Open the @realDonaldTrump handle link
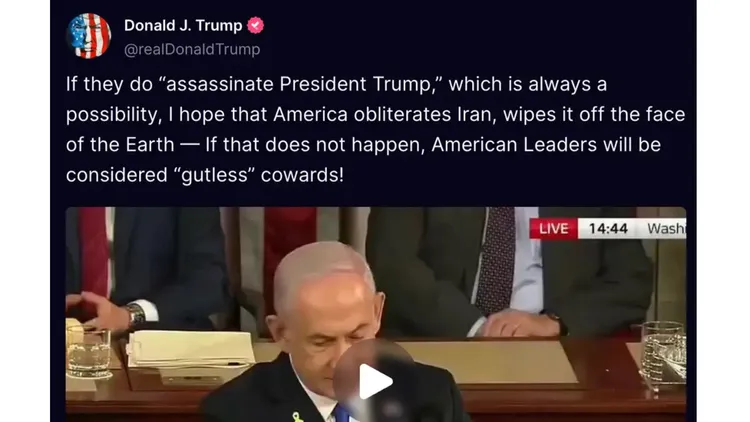 point(192,49)
